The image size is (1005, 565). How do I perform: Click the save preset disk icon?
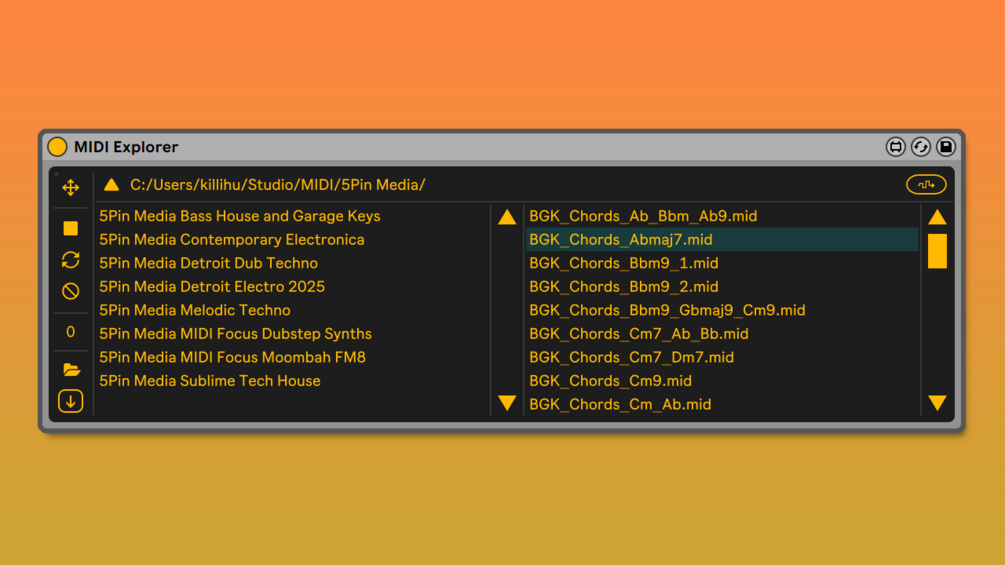[x=946, y=147]
